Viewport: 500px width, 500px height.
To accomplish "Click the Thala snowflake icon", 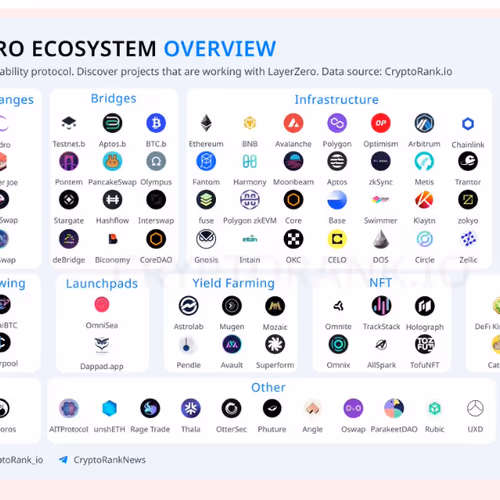I will 191,408.
